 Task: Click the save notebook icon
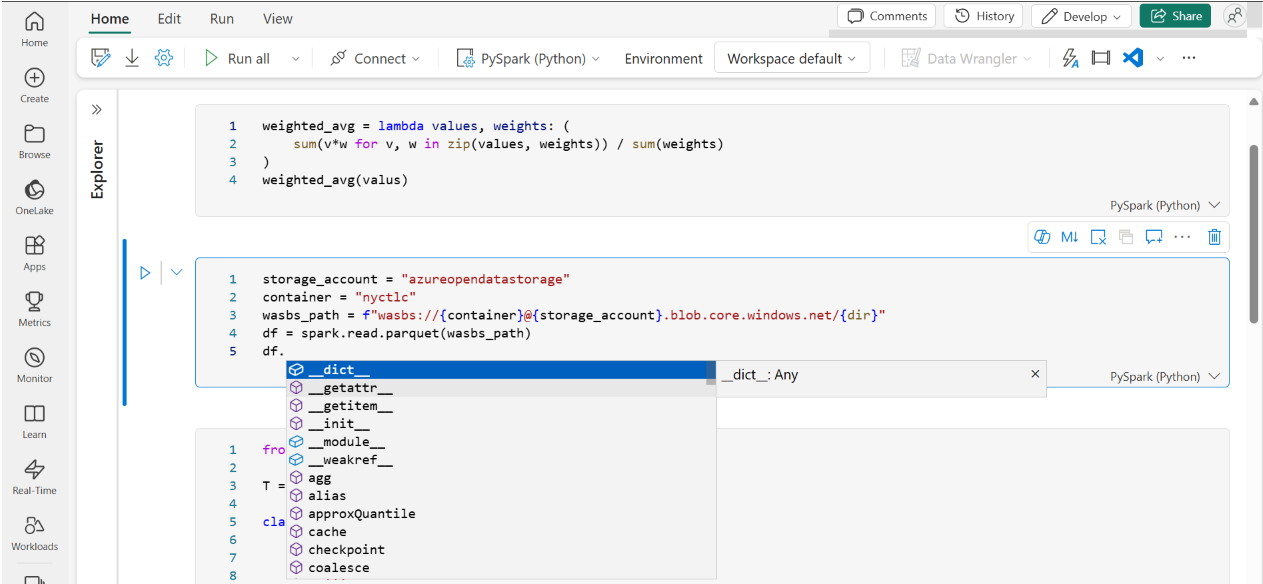point(100,58)
